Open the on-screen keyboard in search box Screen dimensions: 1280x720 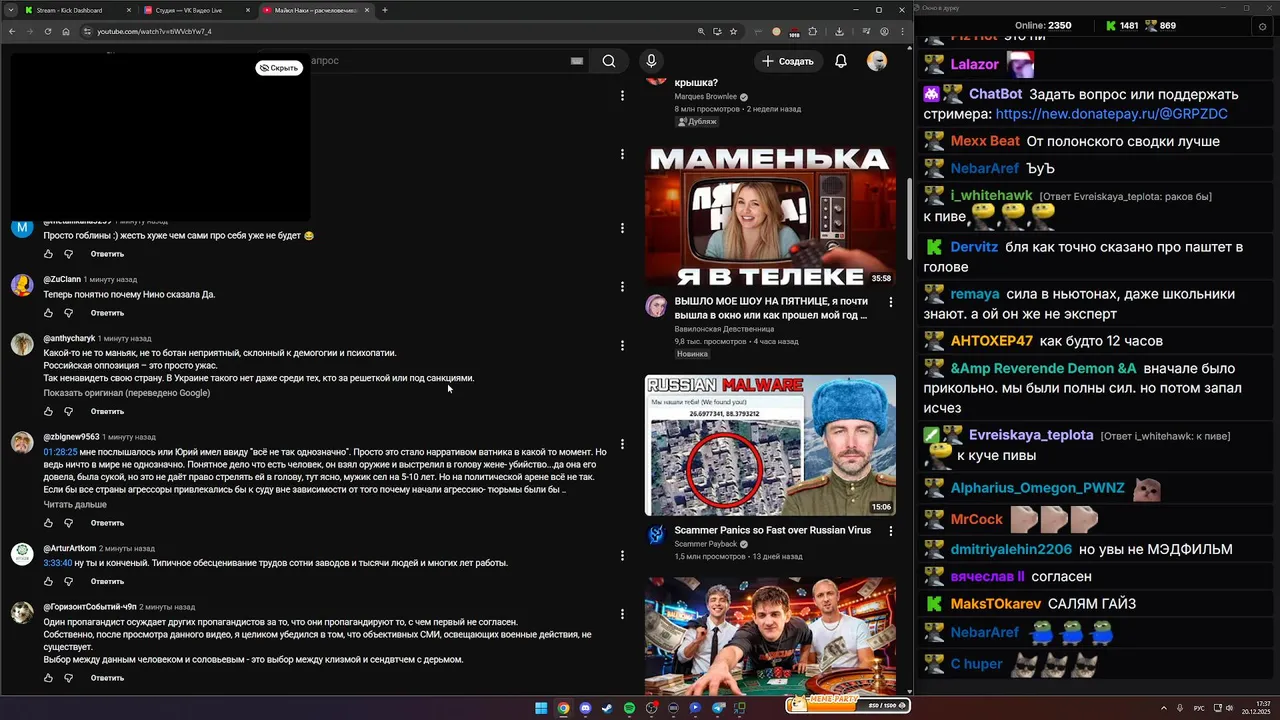click(x=577, y=61)
